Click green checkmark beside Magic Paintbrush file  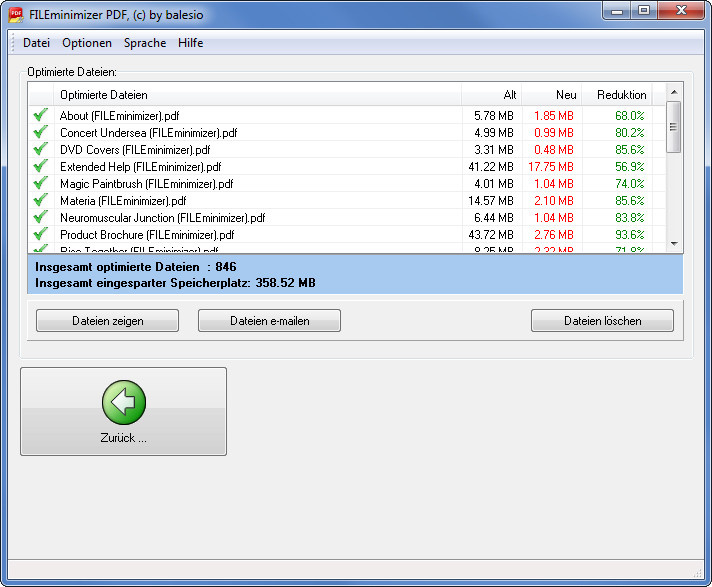41,183
